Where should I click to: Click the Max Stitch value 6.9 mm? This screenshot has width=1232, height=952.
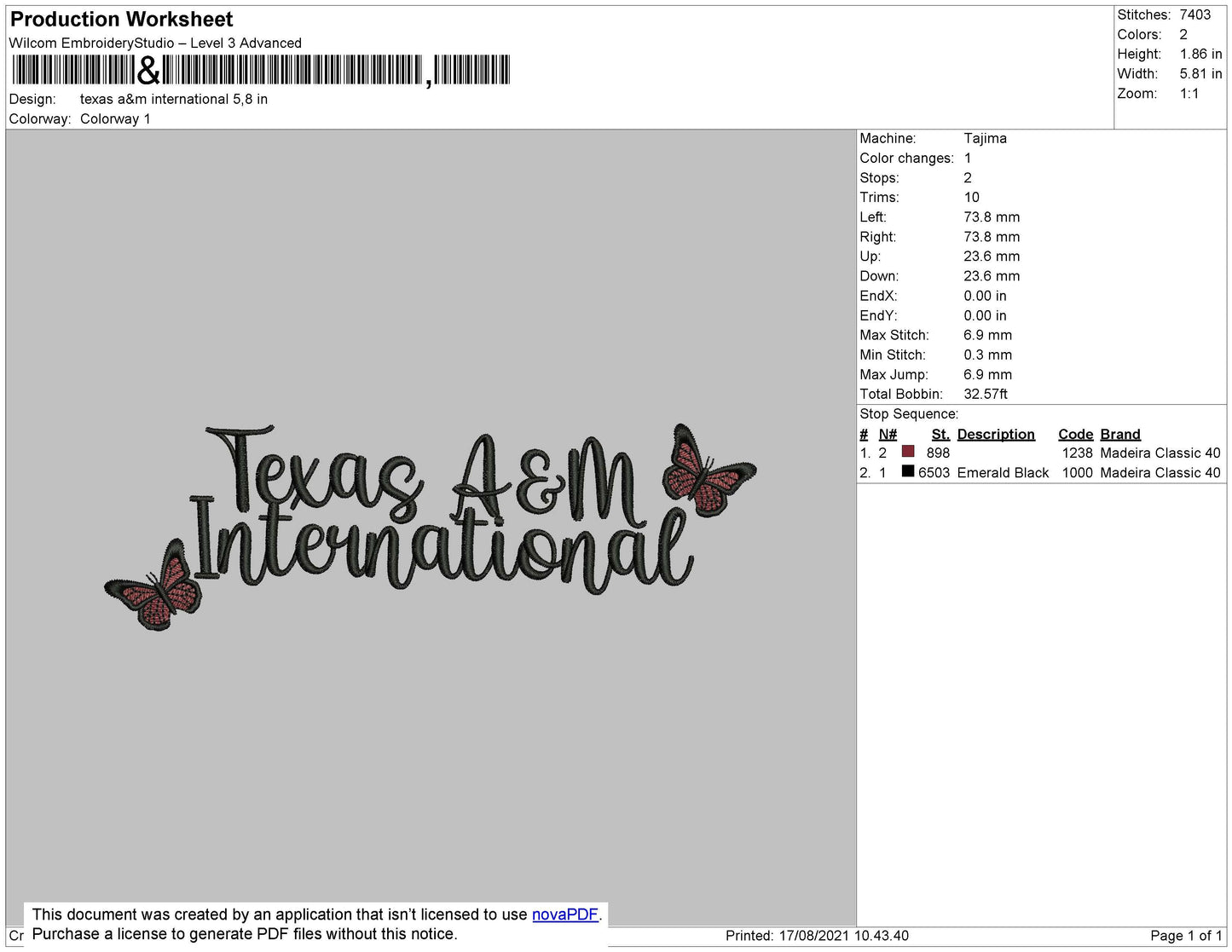988,335
